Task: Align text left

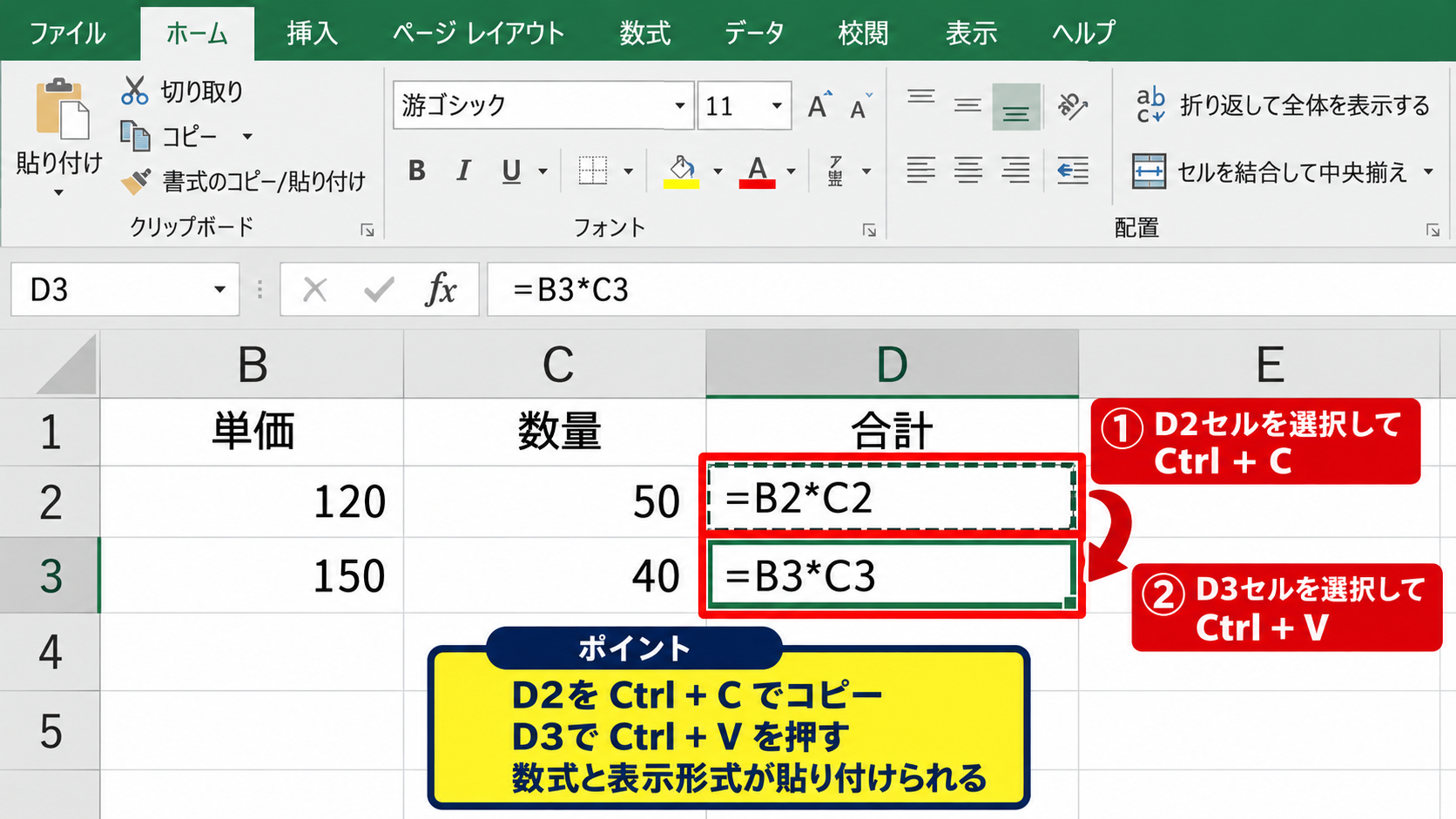Action: 920,171
